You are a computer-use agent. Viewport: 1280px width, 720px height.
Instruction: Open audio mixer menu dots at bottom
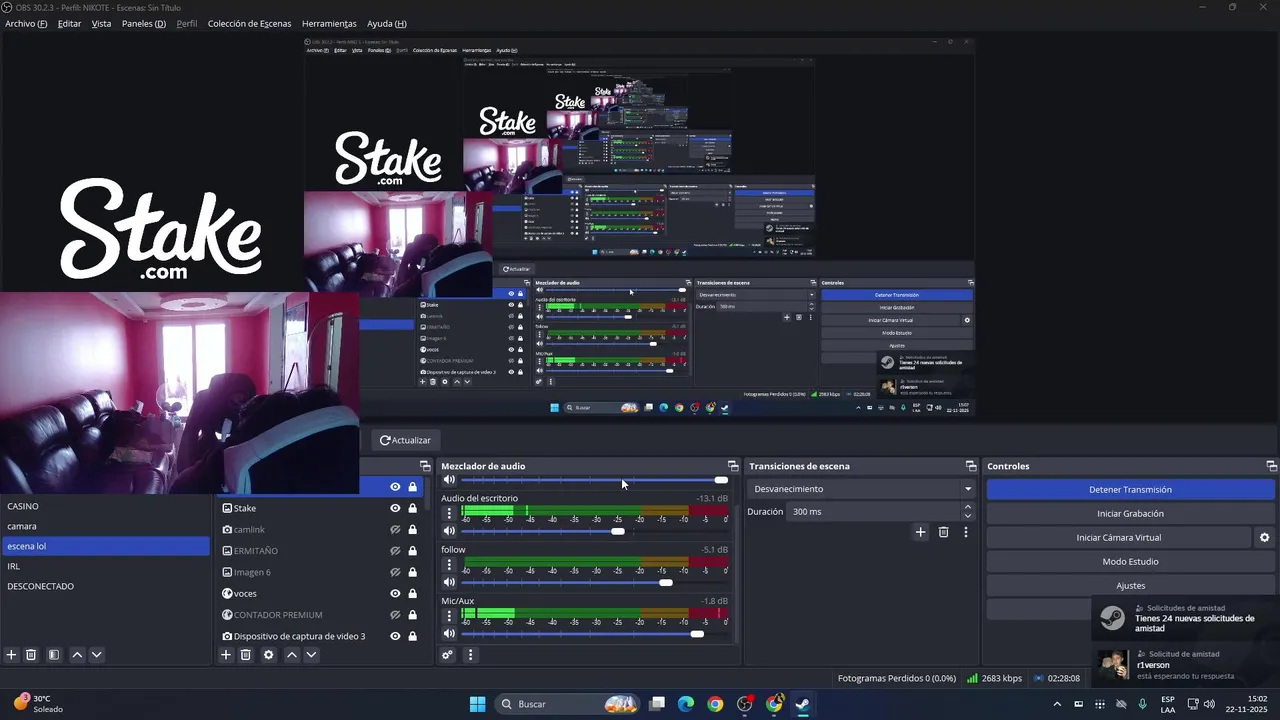pos(470,655)
